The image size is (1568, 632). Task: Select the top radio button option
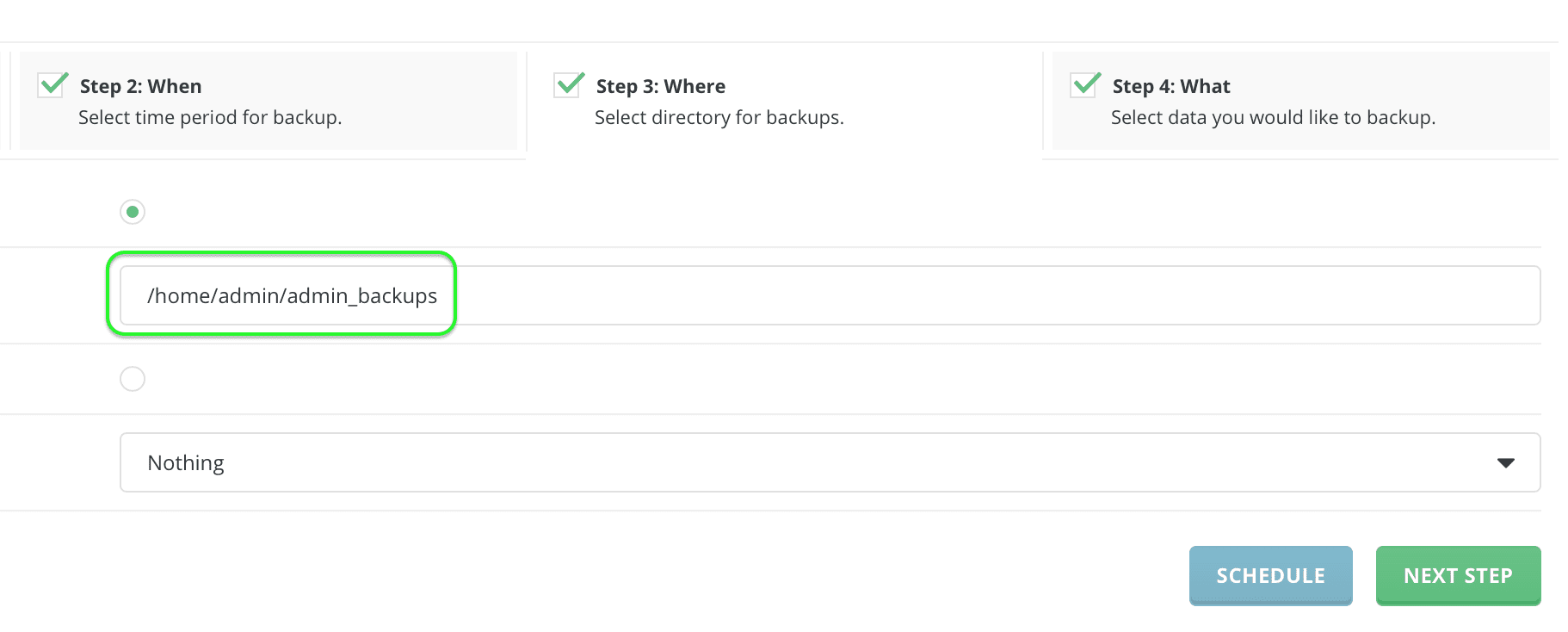coord(132,211)
